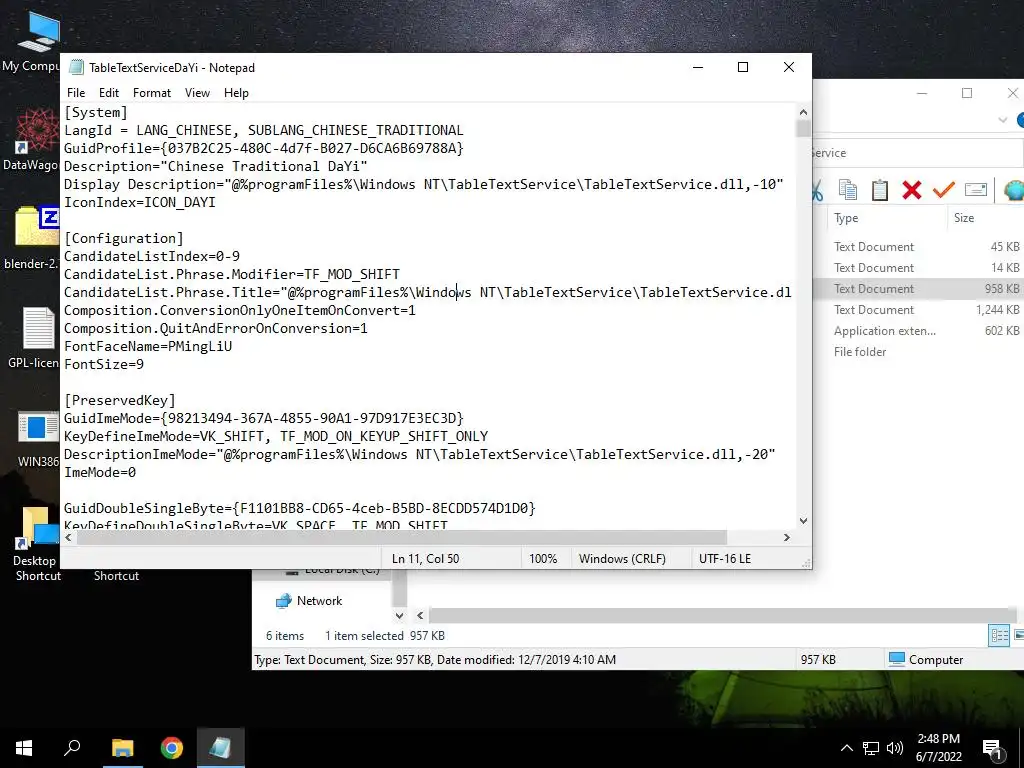1024x768 pixels.
Task: Open the Format menu in Notepad
Action: click(152, 93)
